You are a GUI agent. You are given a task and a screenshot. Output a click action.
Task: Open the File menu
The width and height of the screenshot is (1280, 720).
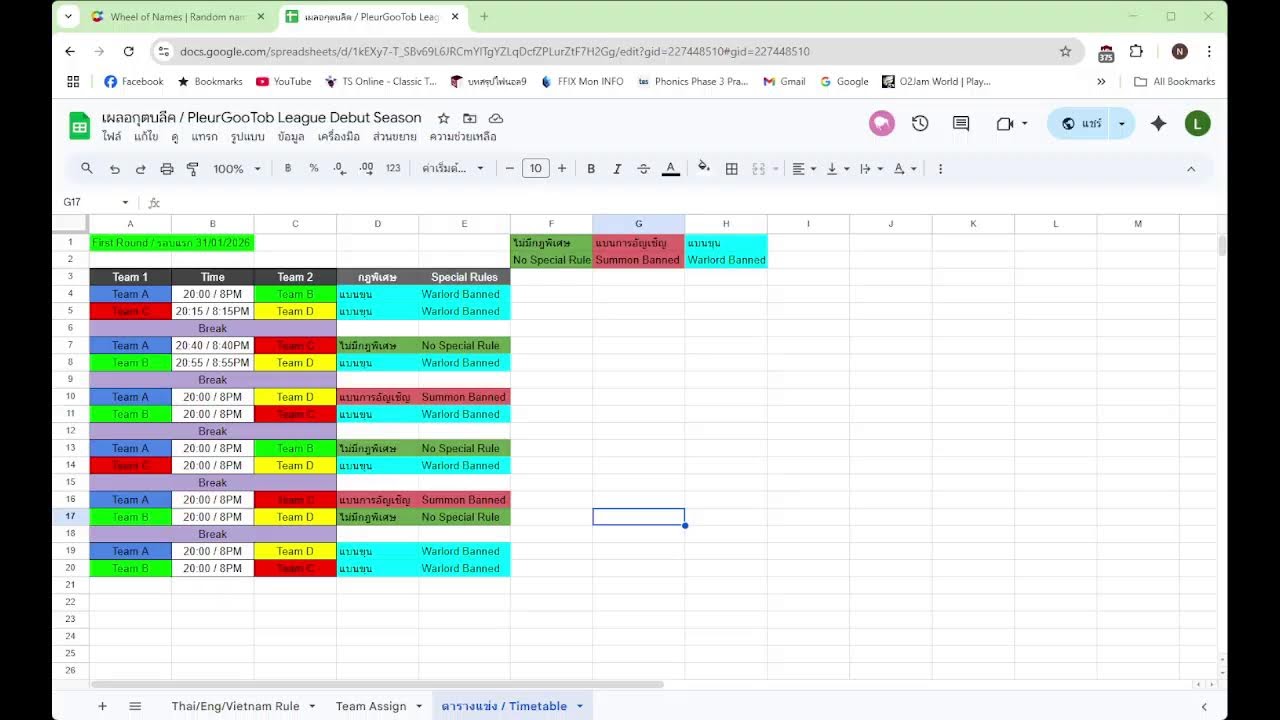[x=111, y=137]
